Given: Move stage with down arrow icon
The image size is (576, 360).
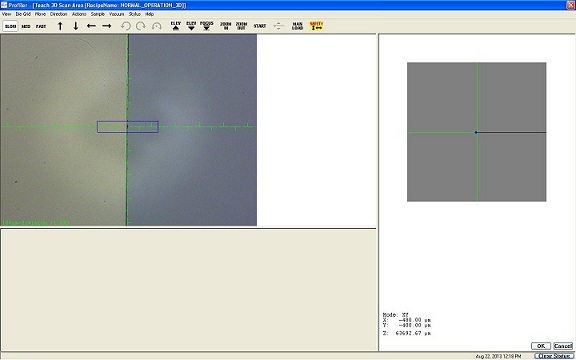Looking at the screenshot, I should pyautogui.click(x=76, y=26).
